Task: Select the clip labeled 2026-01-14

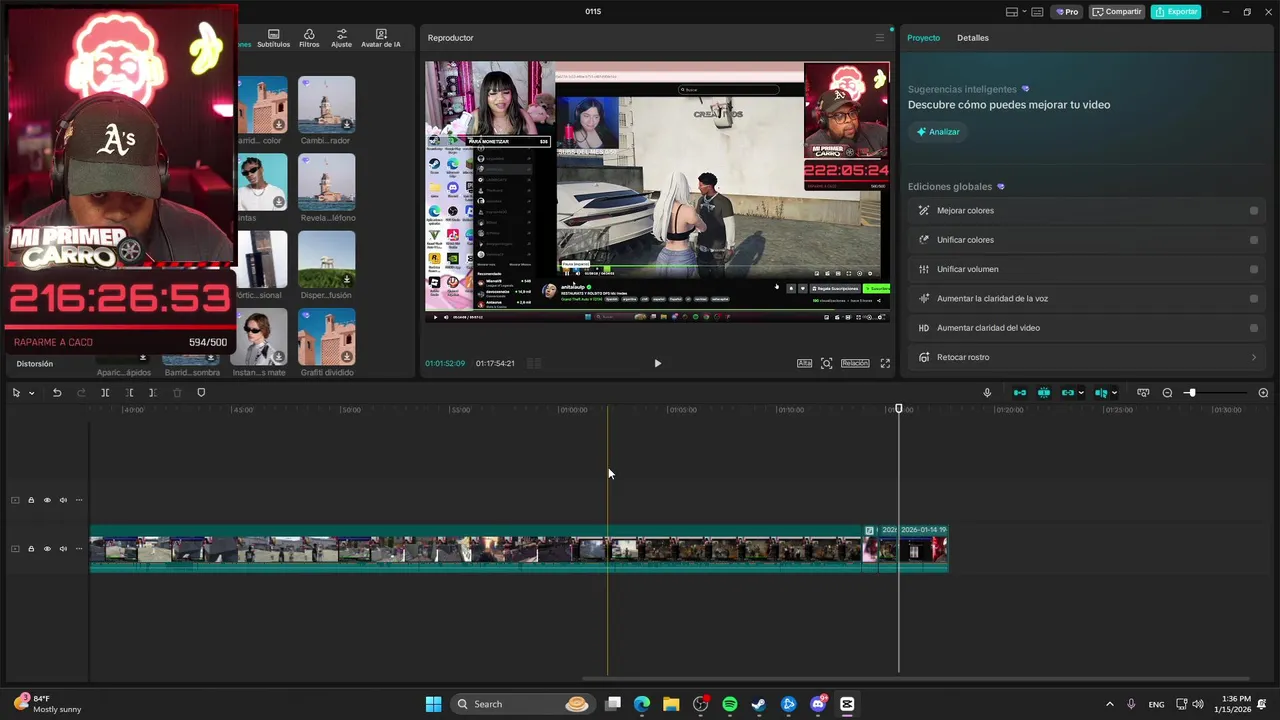Action: tap(923, 549)
